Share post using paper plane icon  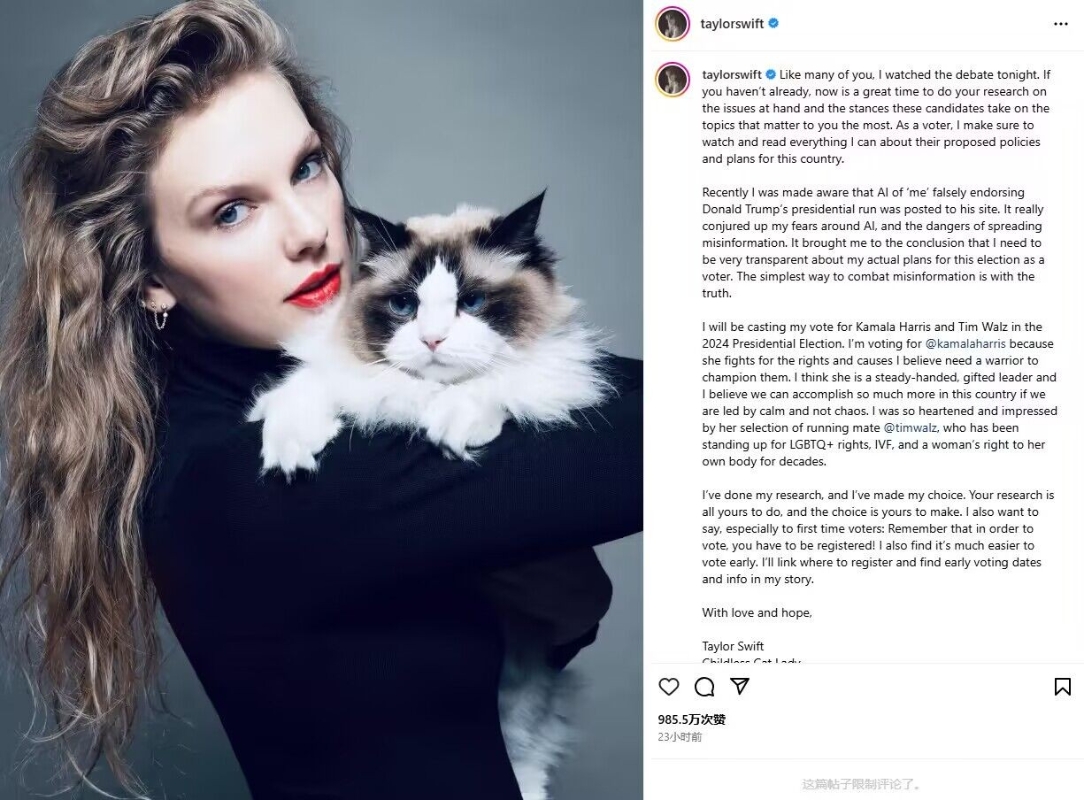740,686
